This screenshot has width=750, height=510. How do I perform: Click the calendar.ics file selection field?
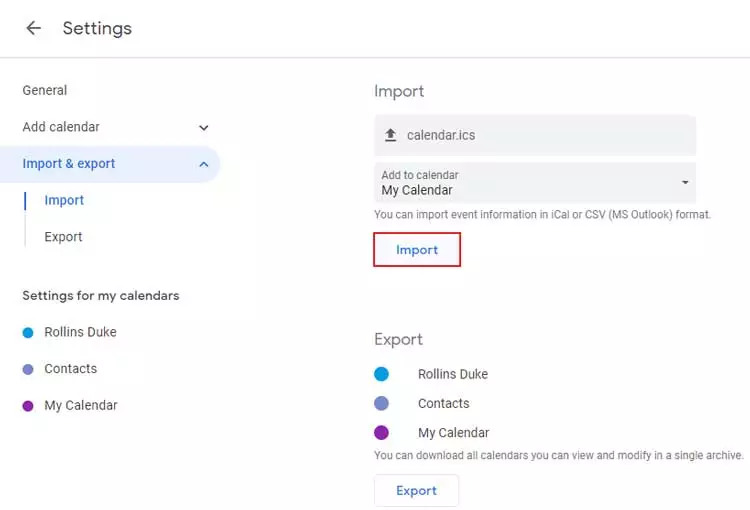point(535,135)
